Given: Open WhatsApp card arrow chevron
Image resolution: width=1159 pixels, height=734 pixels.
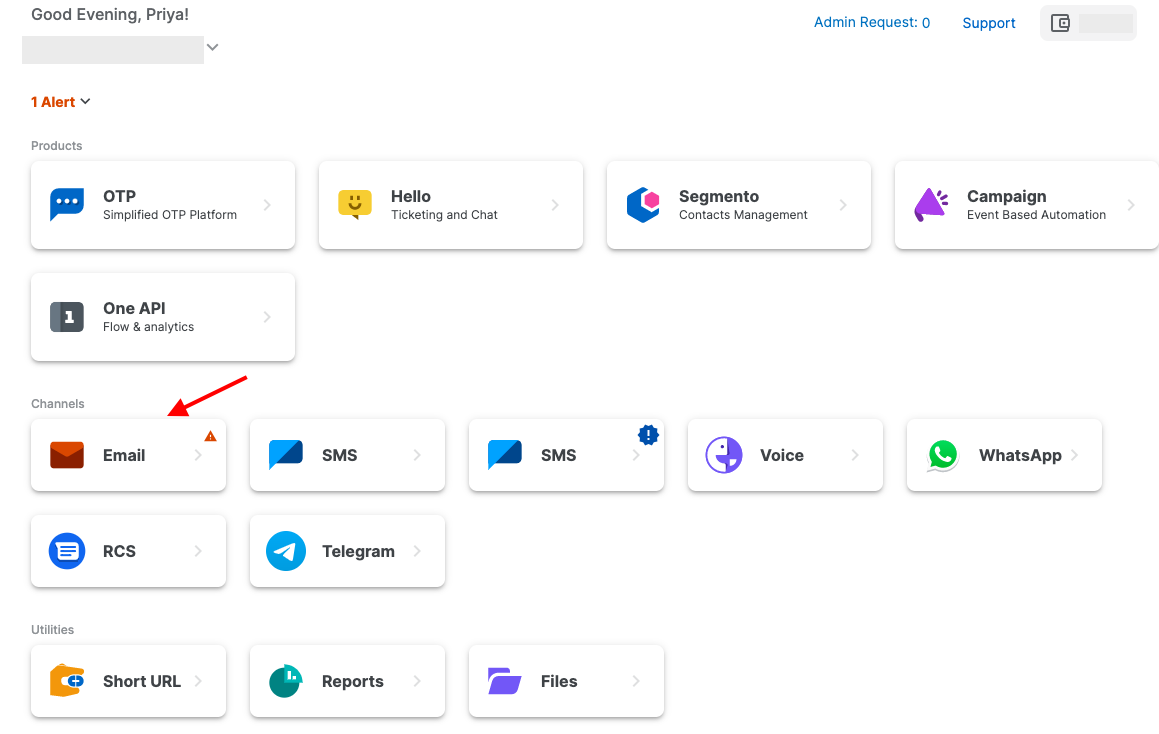Looking at the screenshot, I should pyautogui.click(x=1075, y=455).
